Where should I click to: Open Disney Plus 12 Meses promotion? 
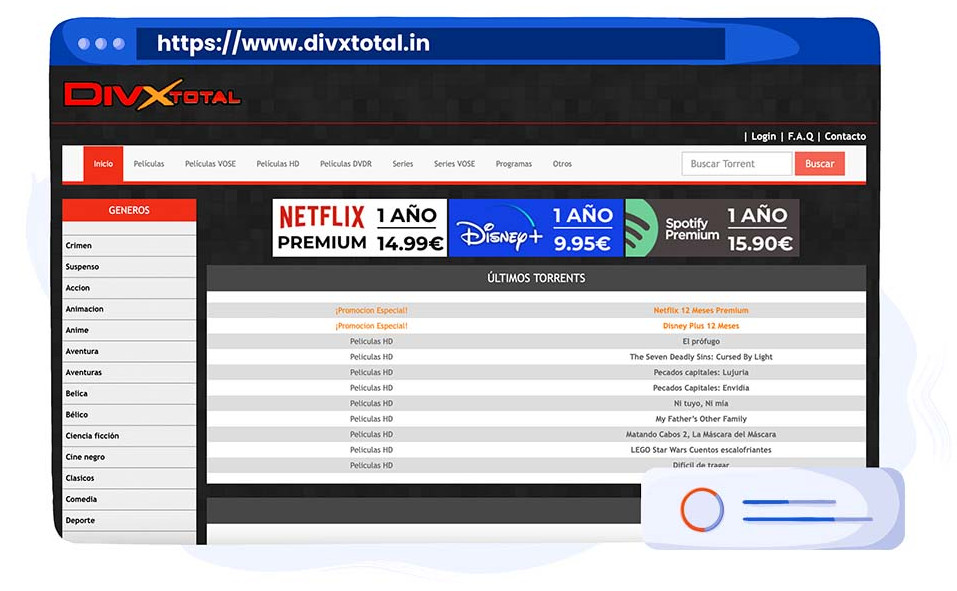(x=701, y=326)
